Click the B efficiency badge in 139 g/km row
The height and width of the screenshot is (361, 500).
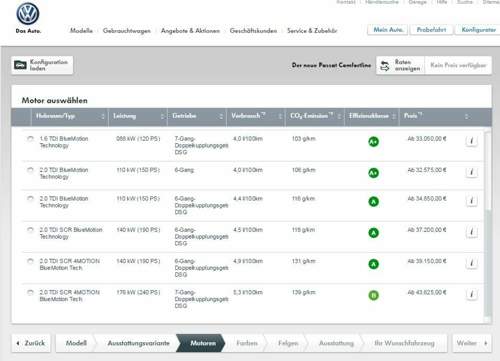[x=373, y=295]
